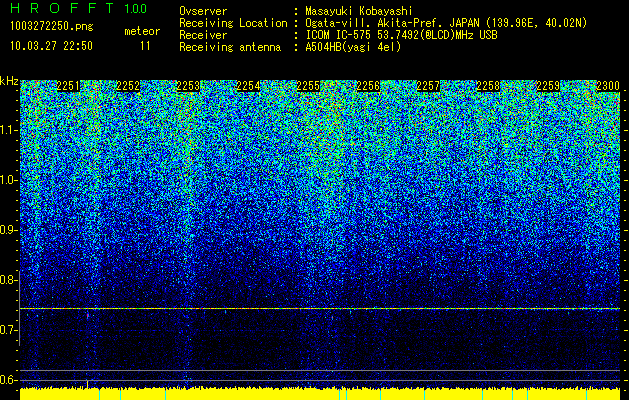The height and width of the screenshot is (400, 629).
Task: Click the 0.9 frequency axis label
Action: point(8,230)
